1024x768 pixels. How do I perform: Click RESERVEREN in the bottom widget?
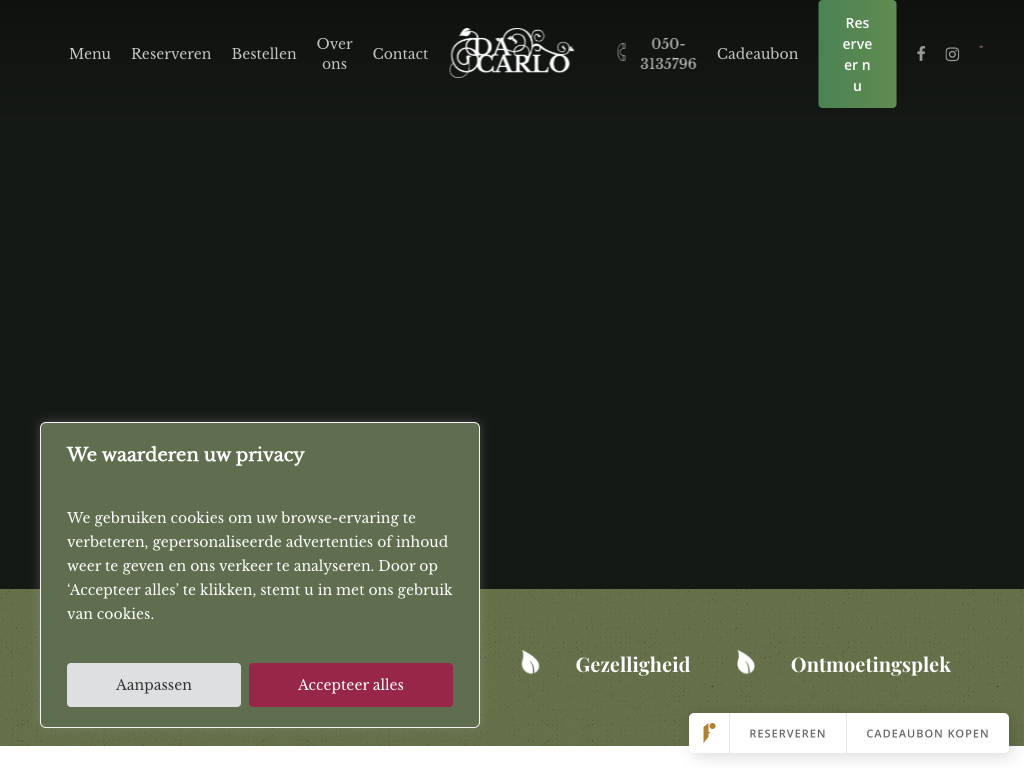787,733
